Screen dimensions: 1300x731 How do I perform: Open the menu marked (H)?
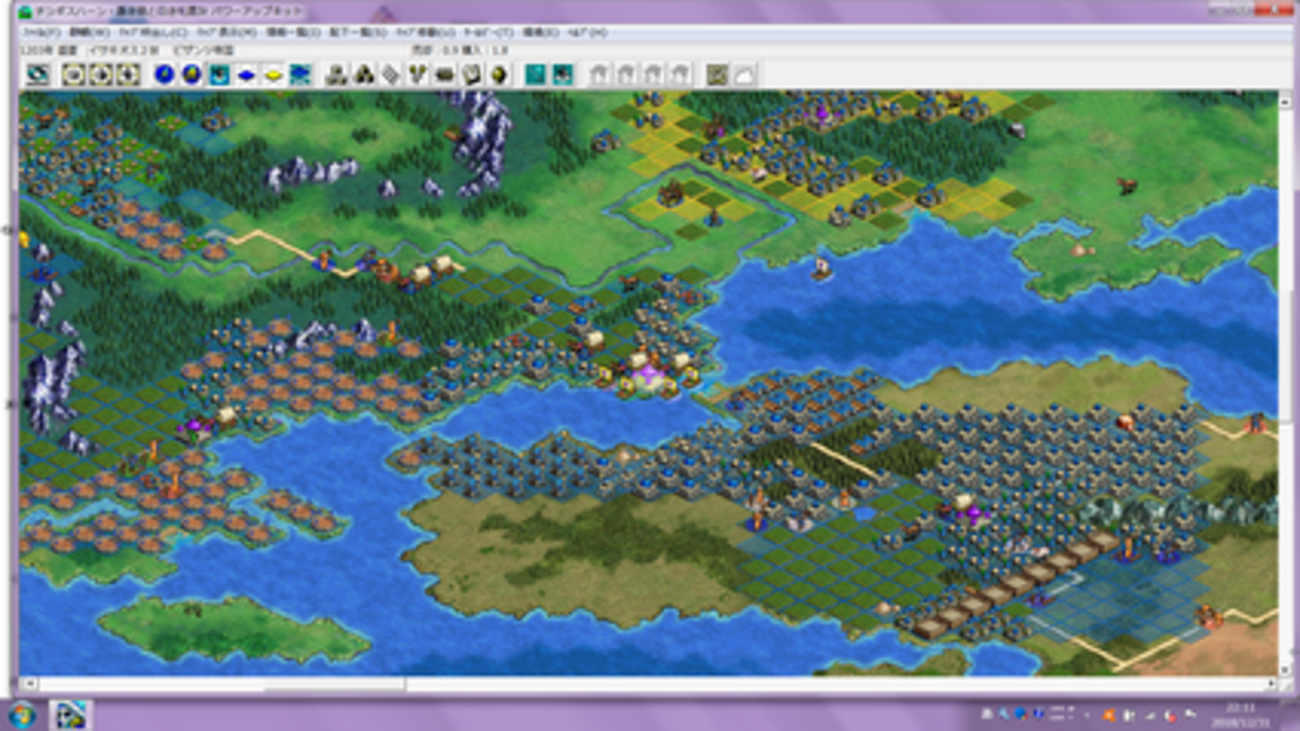pyautogui.click(x=587, y=33)
